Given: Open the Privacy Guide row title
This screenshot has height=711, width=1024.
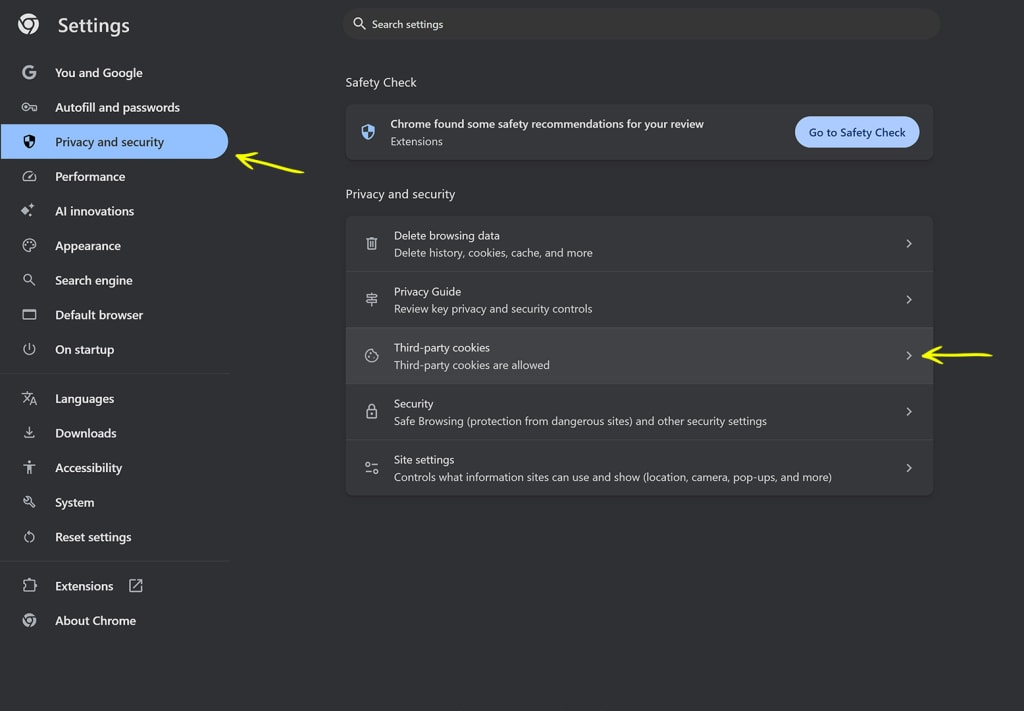Looking at the screenshot, I should (427, 292).
